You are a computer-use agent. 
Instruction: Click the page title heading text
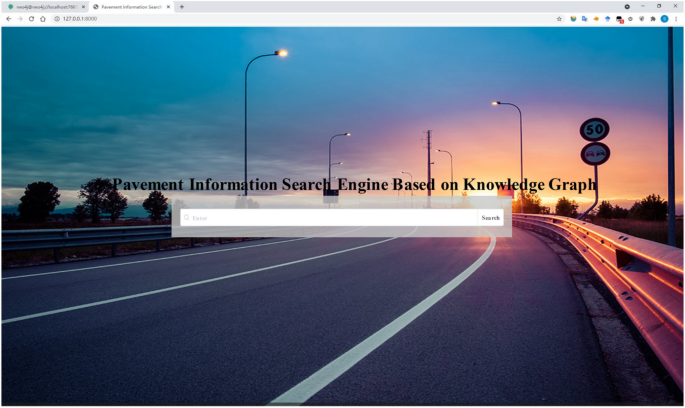click(x=354, y=185)
